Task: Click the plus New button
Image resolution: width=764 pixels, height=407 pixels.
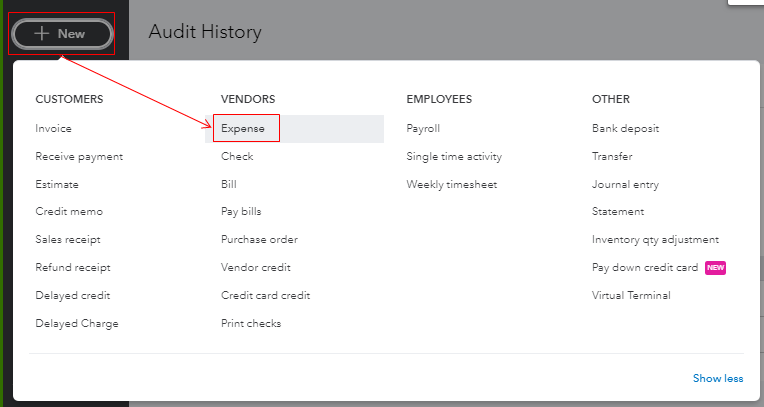Action: coord(62,34)
